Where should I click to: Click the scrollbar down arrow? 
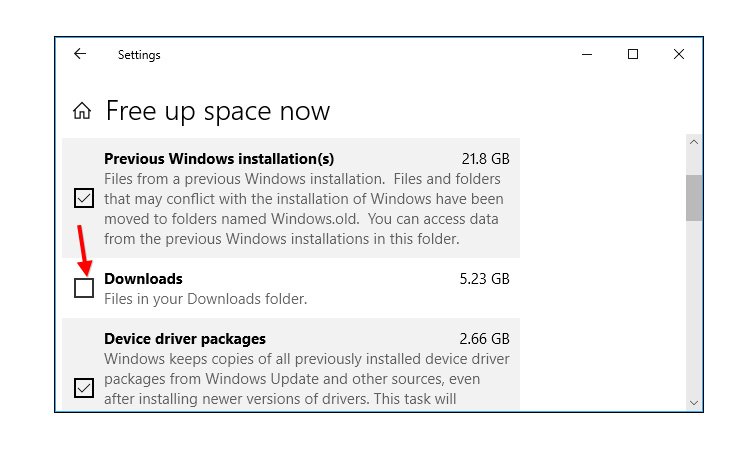(693, 402)
